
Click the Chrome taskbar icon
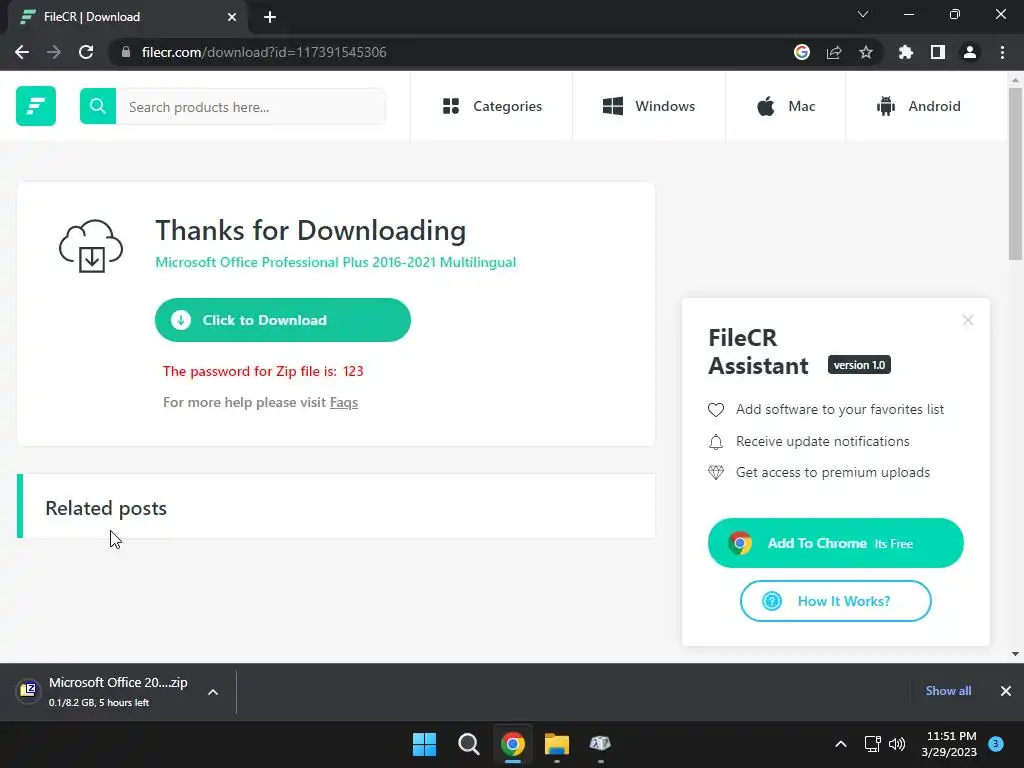tap(513, 744)
